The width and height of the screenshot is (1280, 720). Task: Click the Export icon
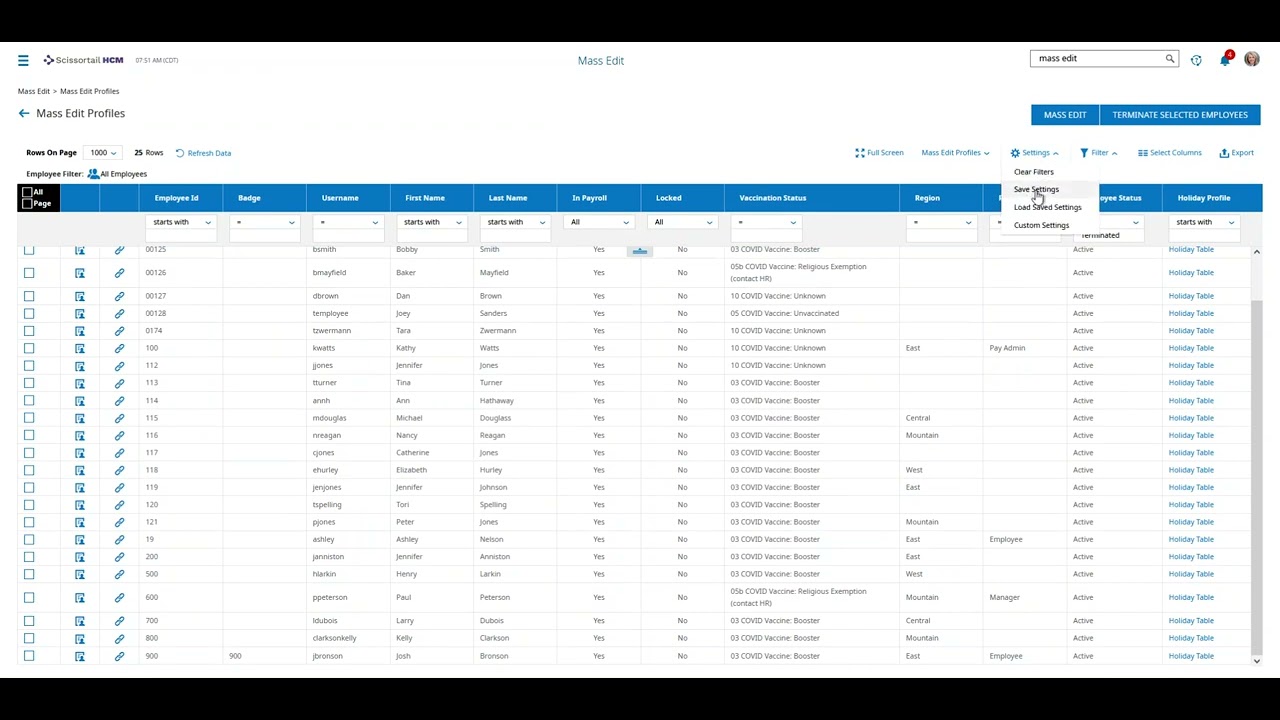click(1224, 153)
